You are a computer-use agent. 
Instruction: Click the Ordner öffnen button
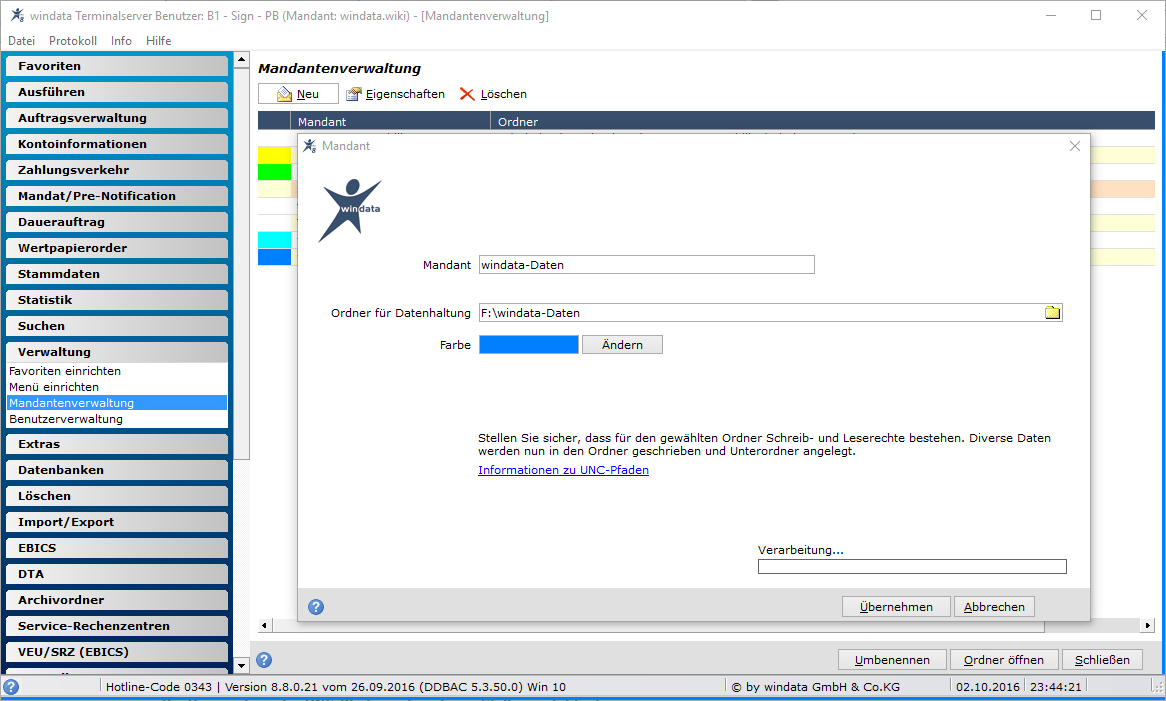(1004, 659)
